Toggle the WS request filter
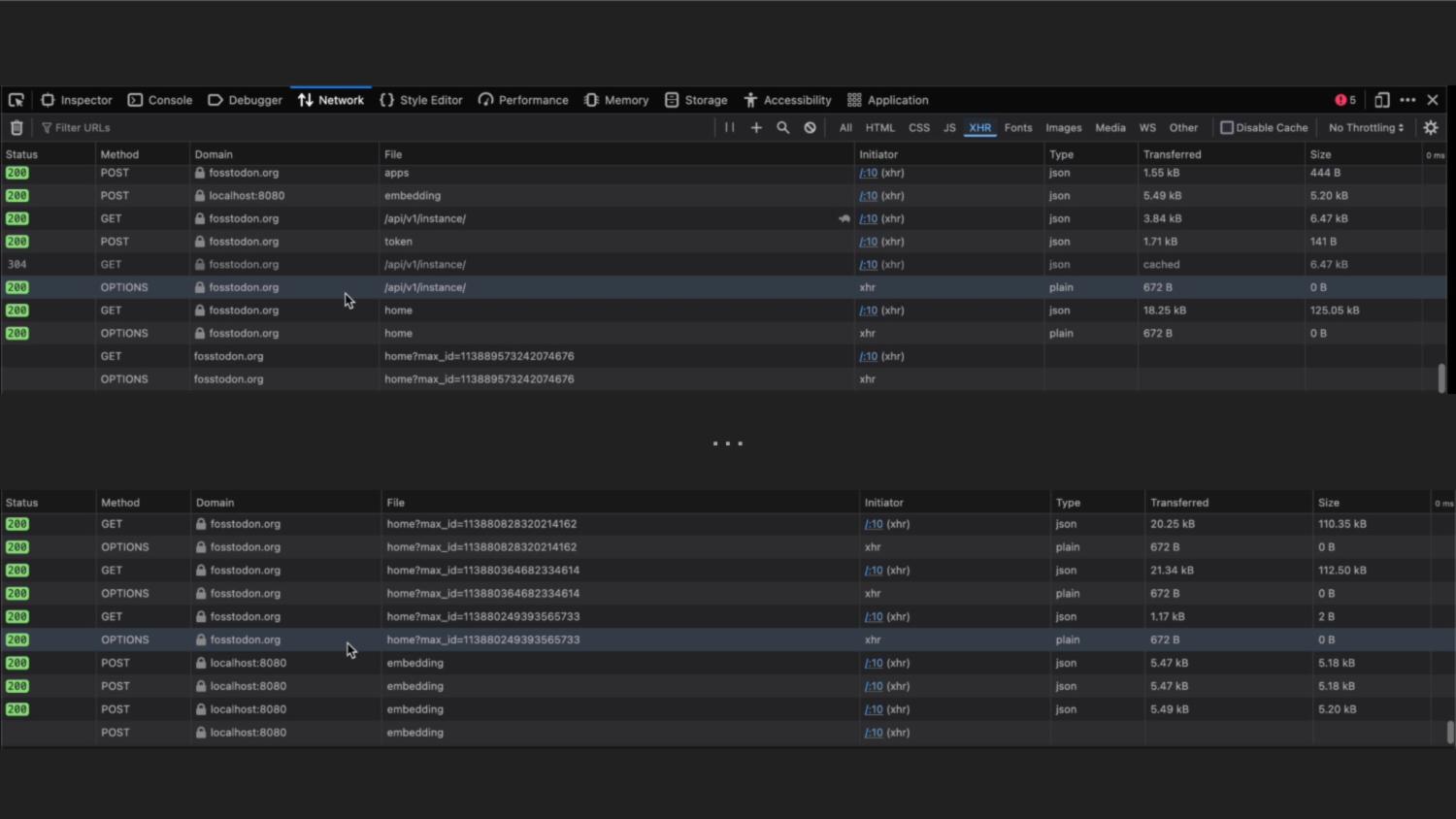This screenshot has height=819, width=1456. click(1147, 128)
